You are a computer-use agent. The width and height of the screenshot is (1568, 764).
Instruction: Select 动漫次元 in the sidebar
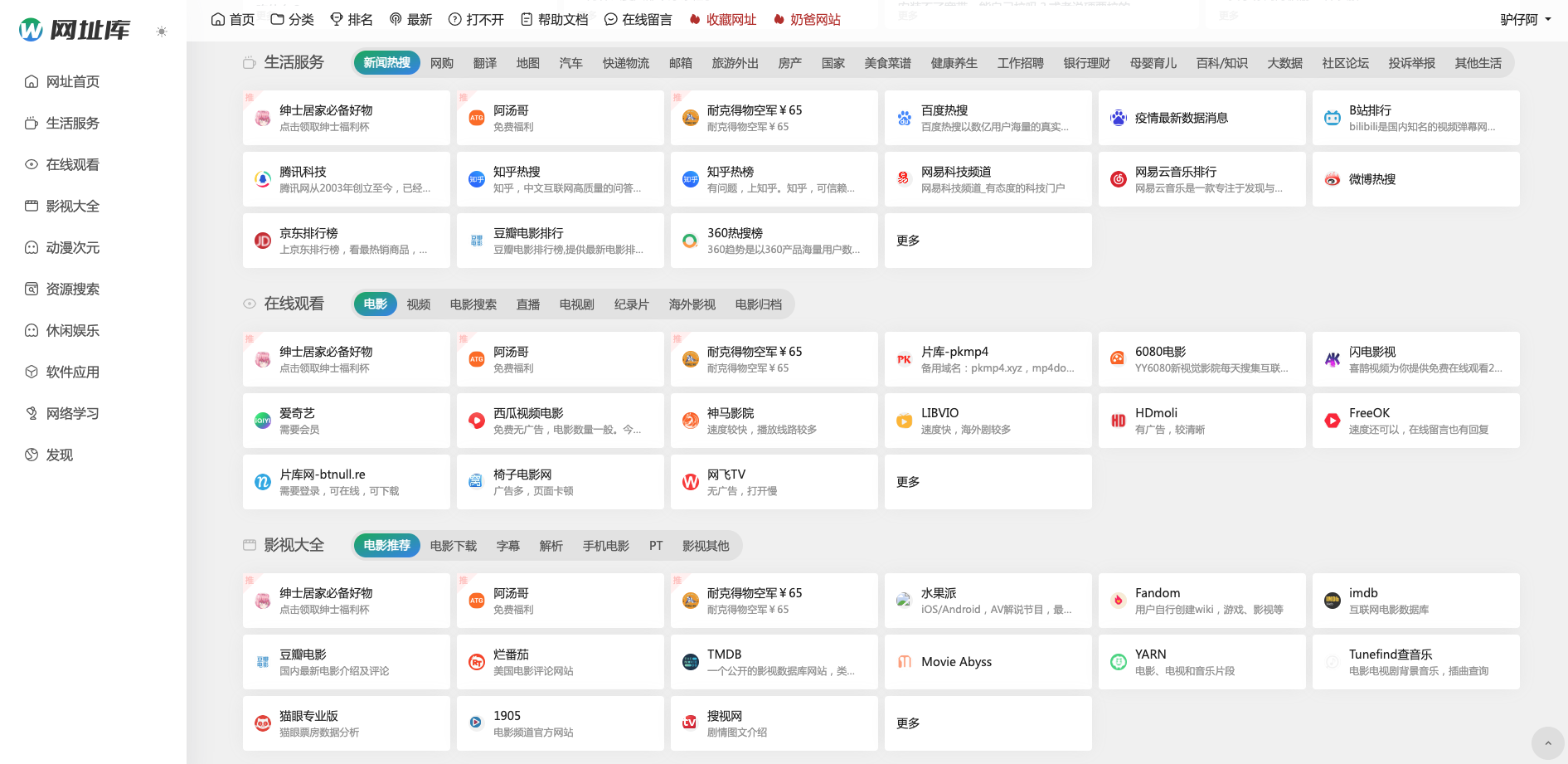(73, 247)
